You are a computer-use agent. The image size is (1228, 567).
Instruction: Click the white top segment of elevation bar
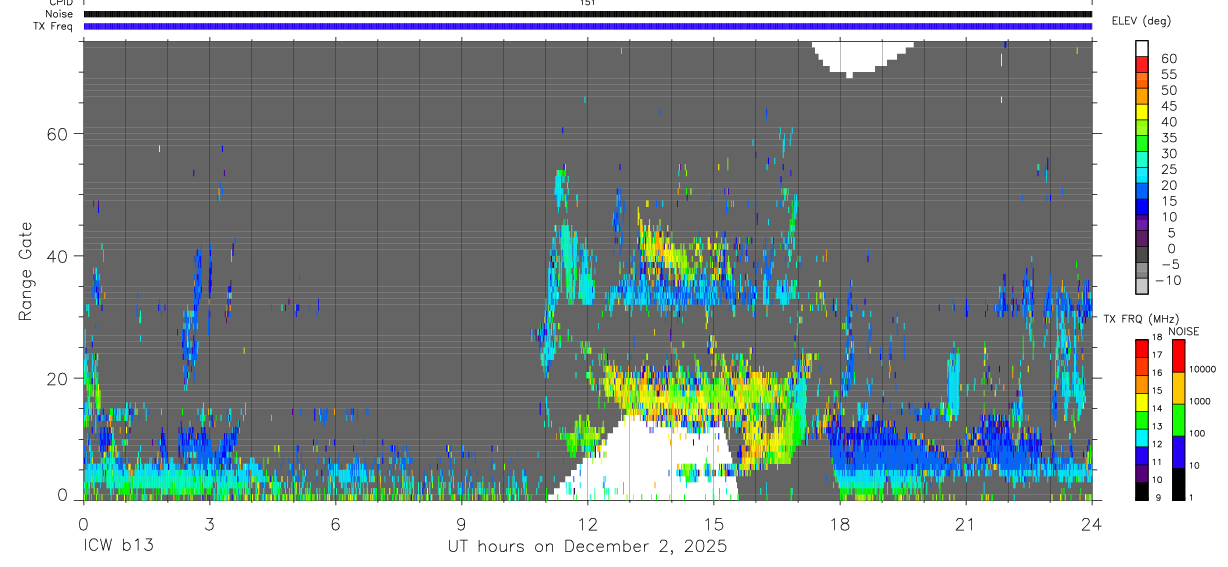coord(1142,49)
